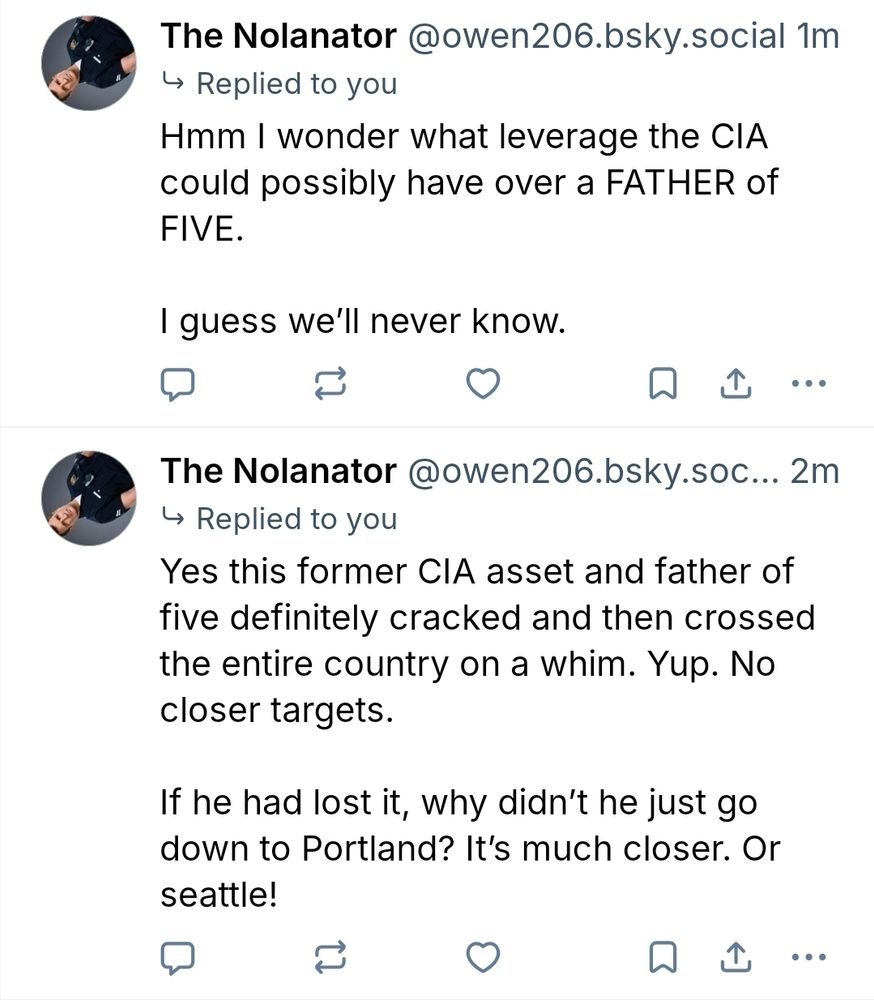Open The Nolanator name on first post
This screenshot has width=874, height=1000.
click(279, 37)
